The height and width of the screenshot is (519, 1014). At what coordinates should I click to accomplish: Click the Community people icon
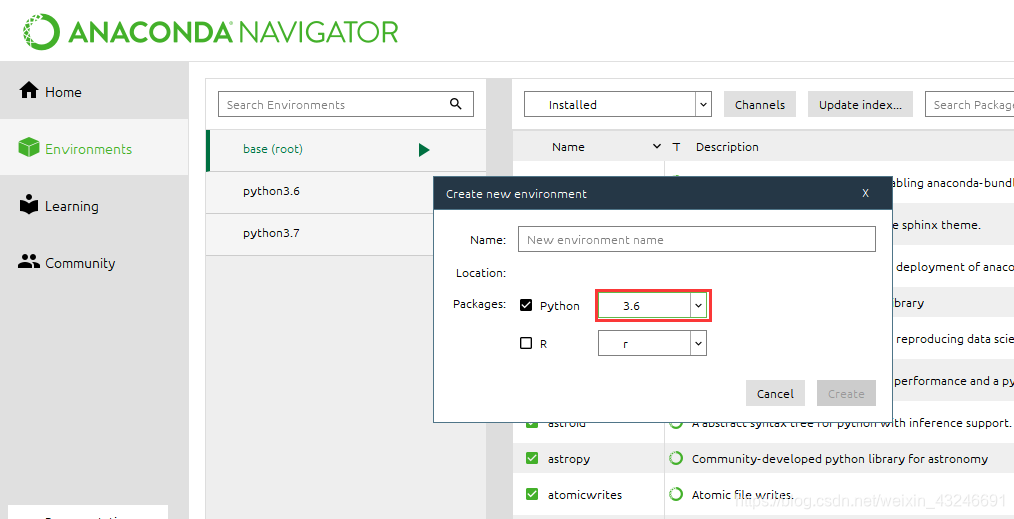click(x=28, y=261)
